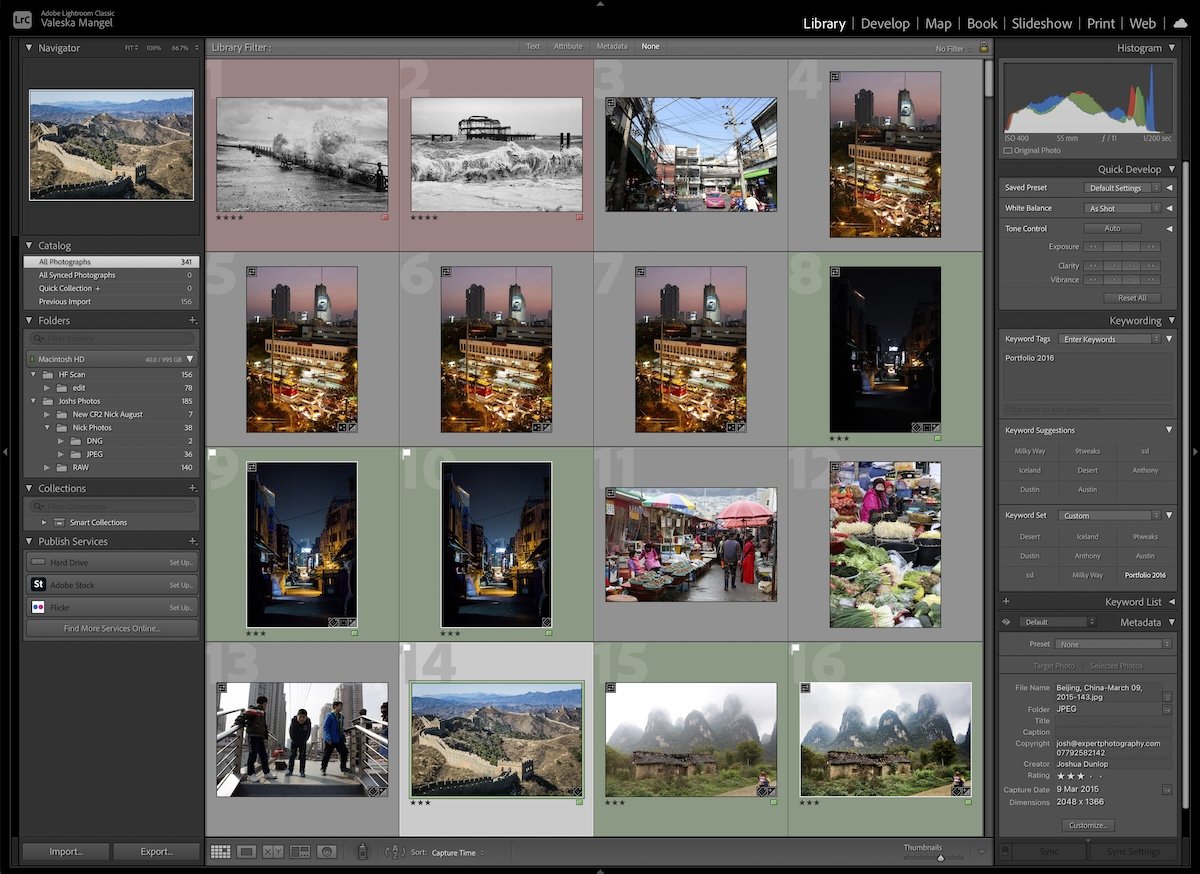Toggle the filter lock padlock
1200x874 pixels.
[984, 47]
